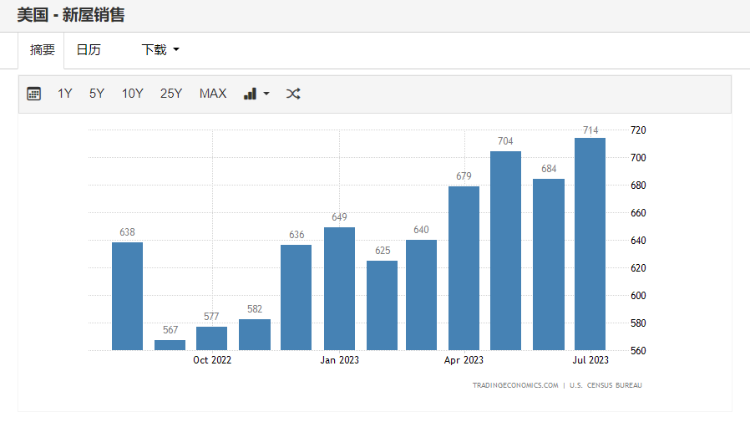
Task: Click the 720 y-axis value
Action: (638, 130)
